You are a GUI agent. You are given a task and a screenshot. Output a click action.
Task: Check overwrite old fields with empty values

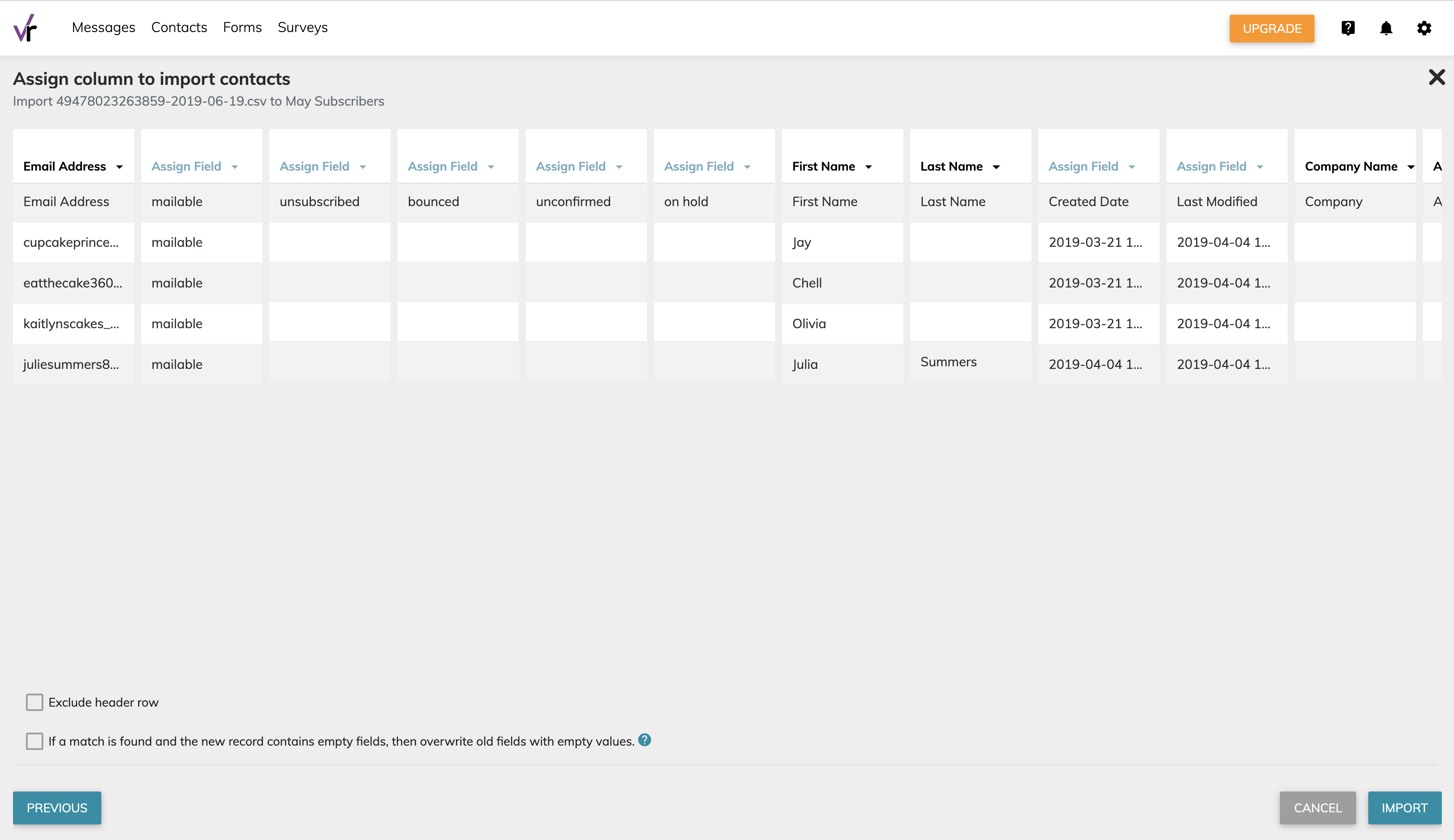click(35, 741)
